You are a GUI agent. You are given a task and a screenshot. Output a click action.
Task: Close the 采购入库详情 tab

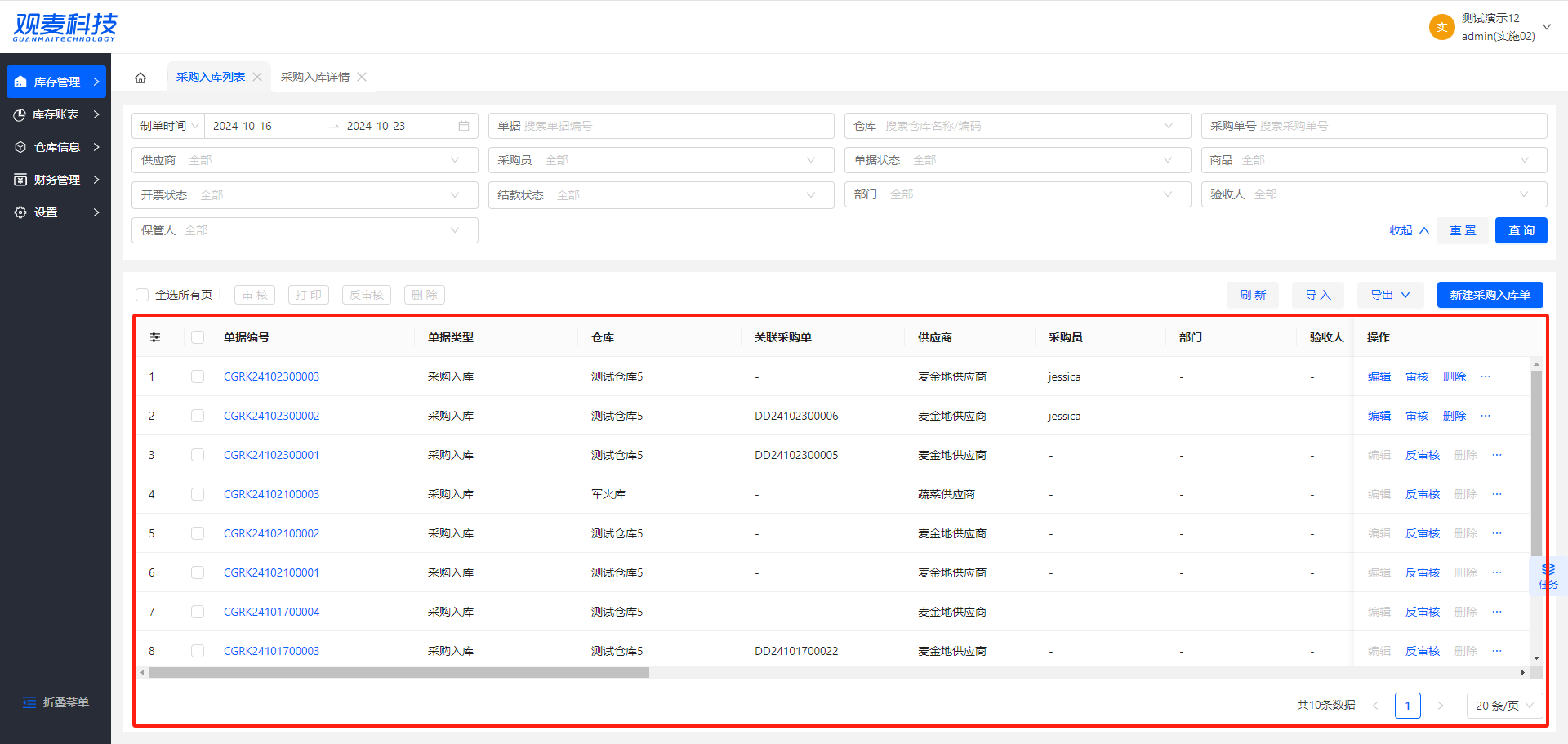click(362, 77)
